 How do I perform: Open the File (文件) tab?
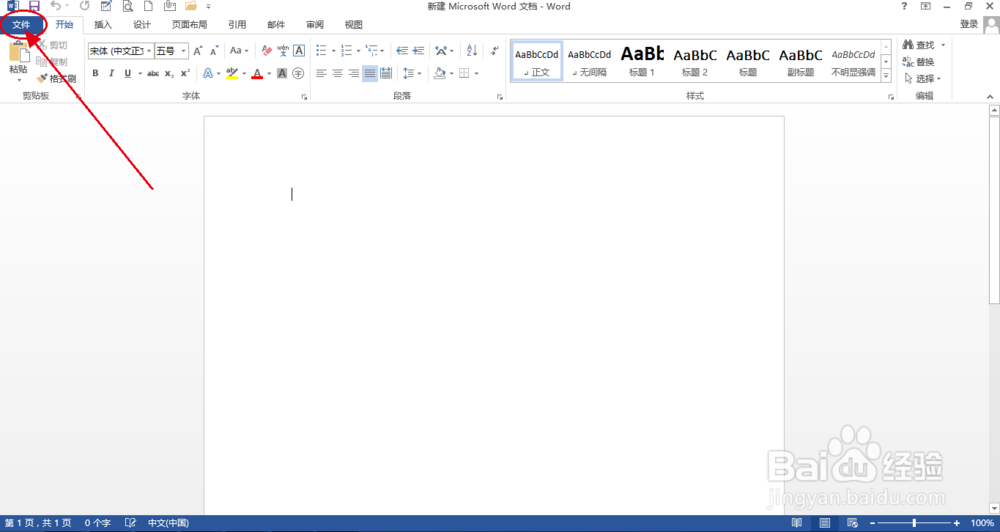(x=22, y=25)
